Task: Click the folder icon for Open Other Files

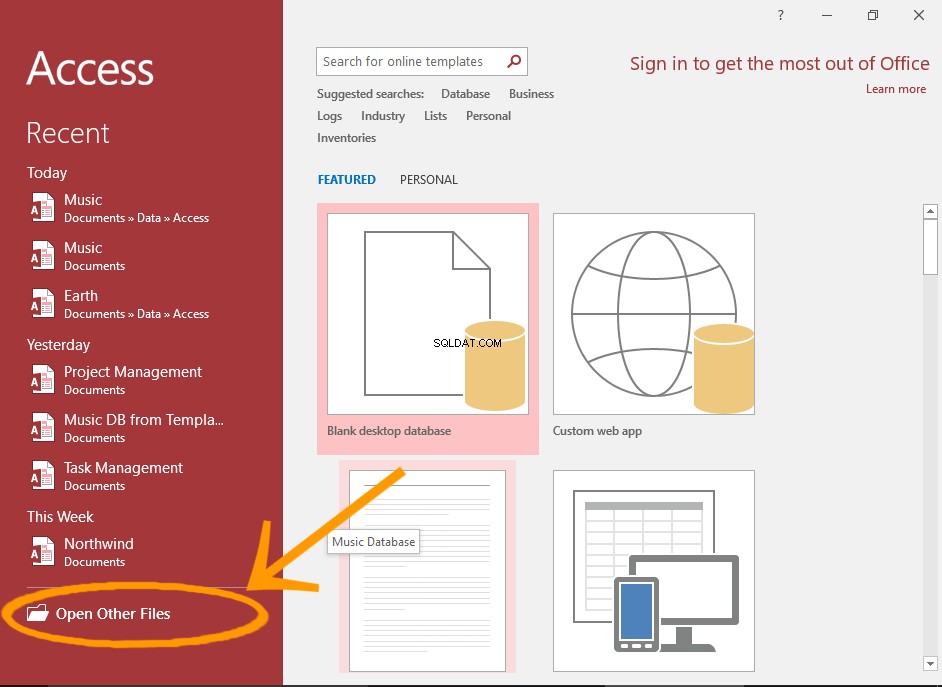Action: click(x=37, y=613)
